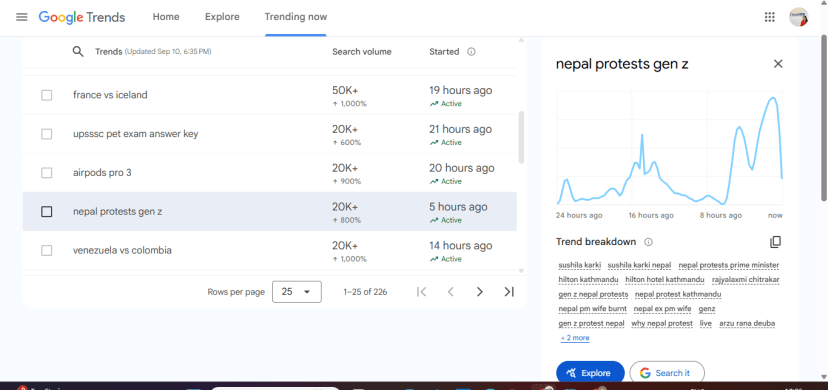Expand the + 2 more breakdown terms
The image size is (828, 390).
[575, 338]
